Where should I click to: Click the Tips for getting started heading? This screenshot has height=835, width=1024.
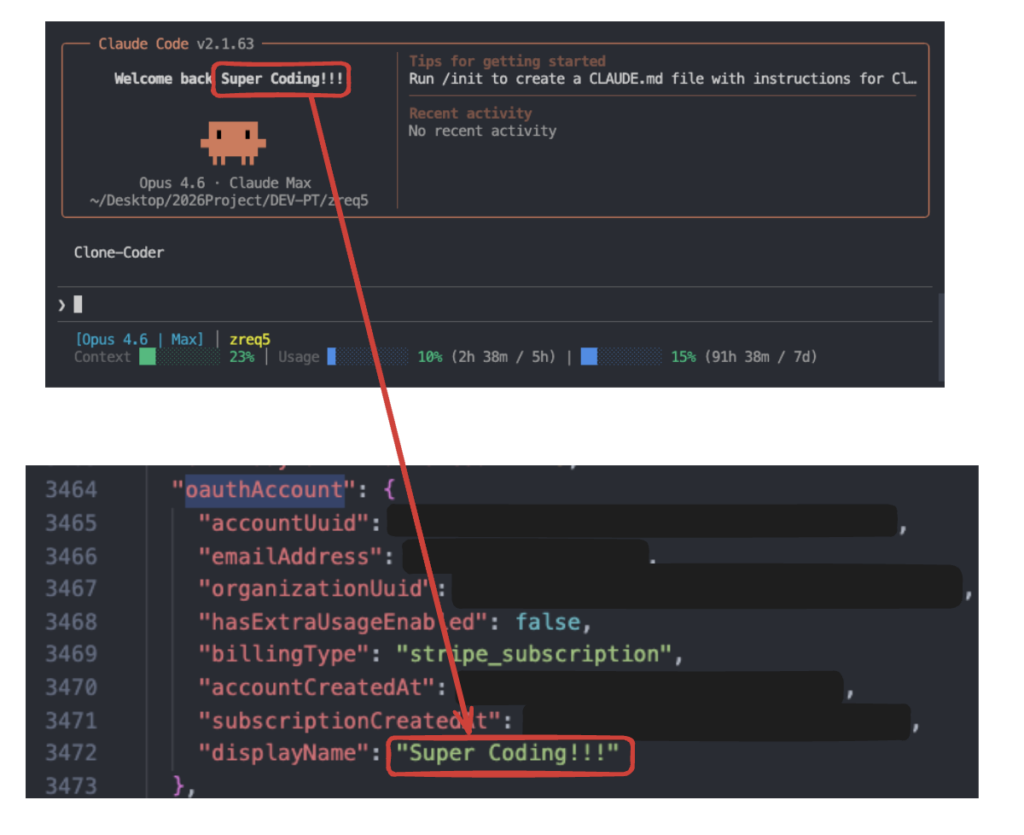(x=507, y=61)
